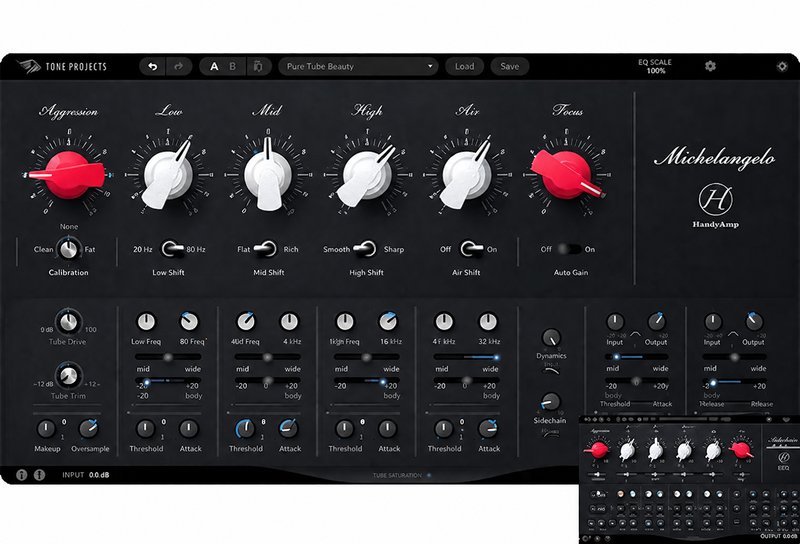Click the Save button
The width and height of the screenshot is (800, 544).
coord(510,66)
